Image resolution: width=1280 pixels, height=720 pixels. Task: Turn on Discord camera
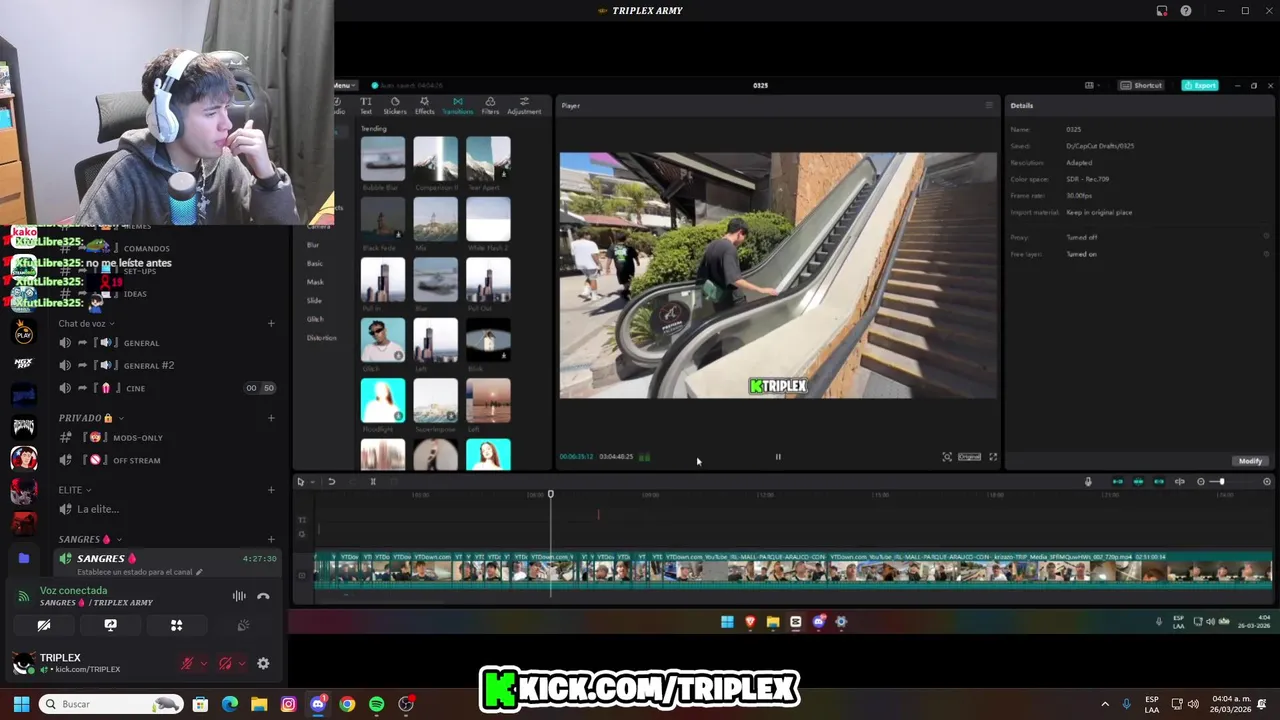point(44,626)
